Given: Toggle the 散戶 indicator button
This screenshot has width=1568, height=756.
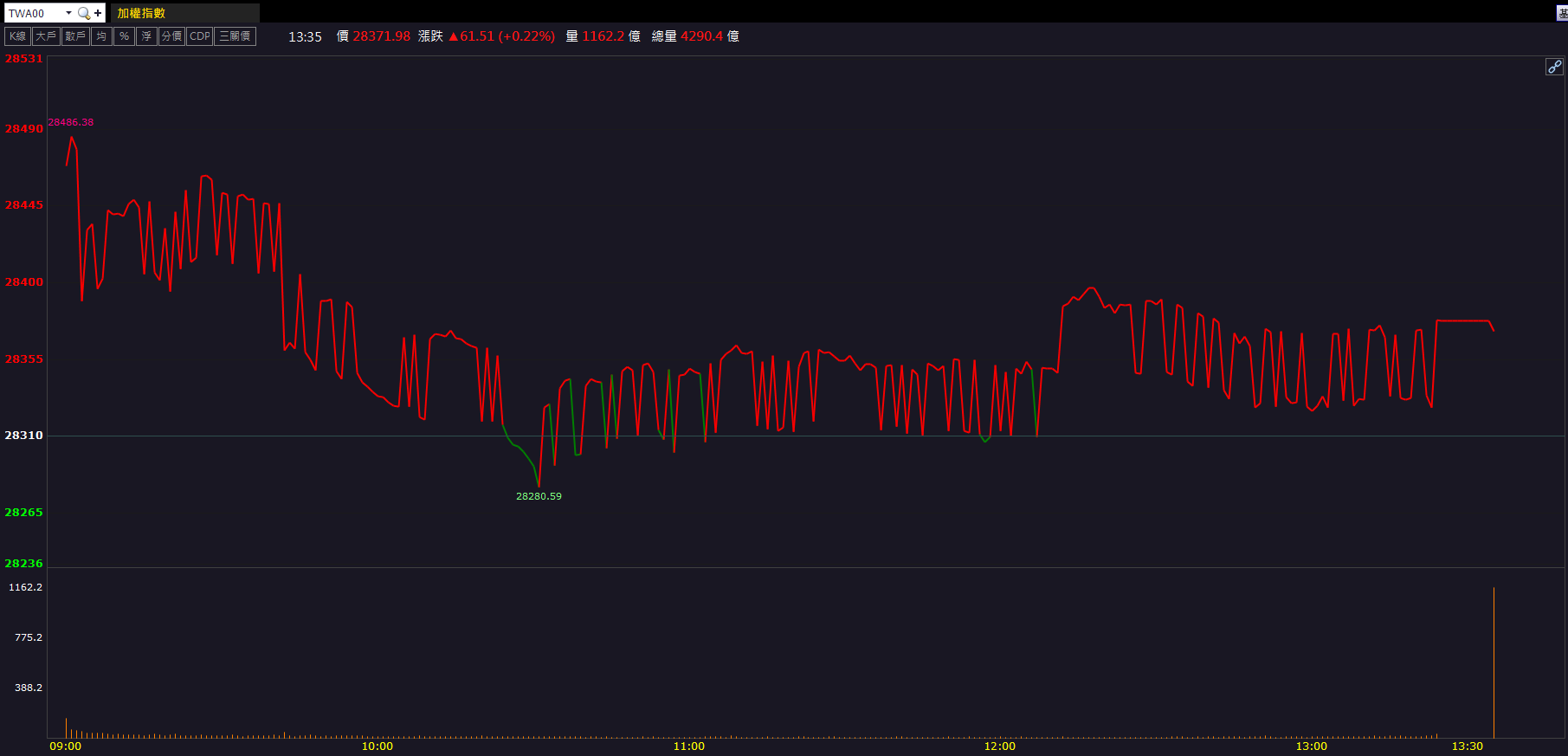Looking at the screenshot, I should [75, 36].
